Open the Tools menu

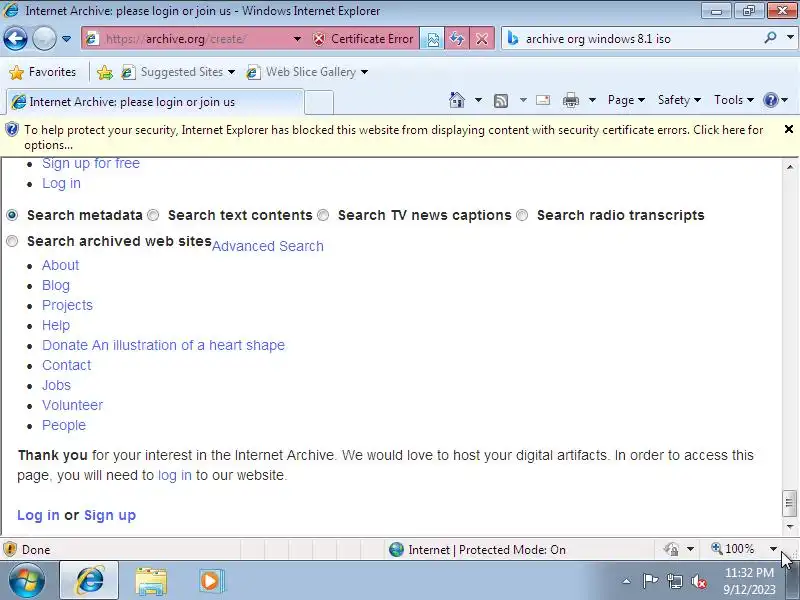coord(734,100)
